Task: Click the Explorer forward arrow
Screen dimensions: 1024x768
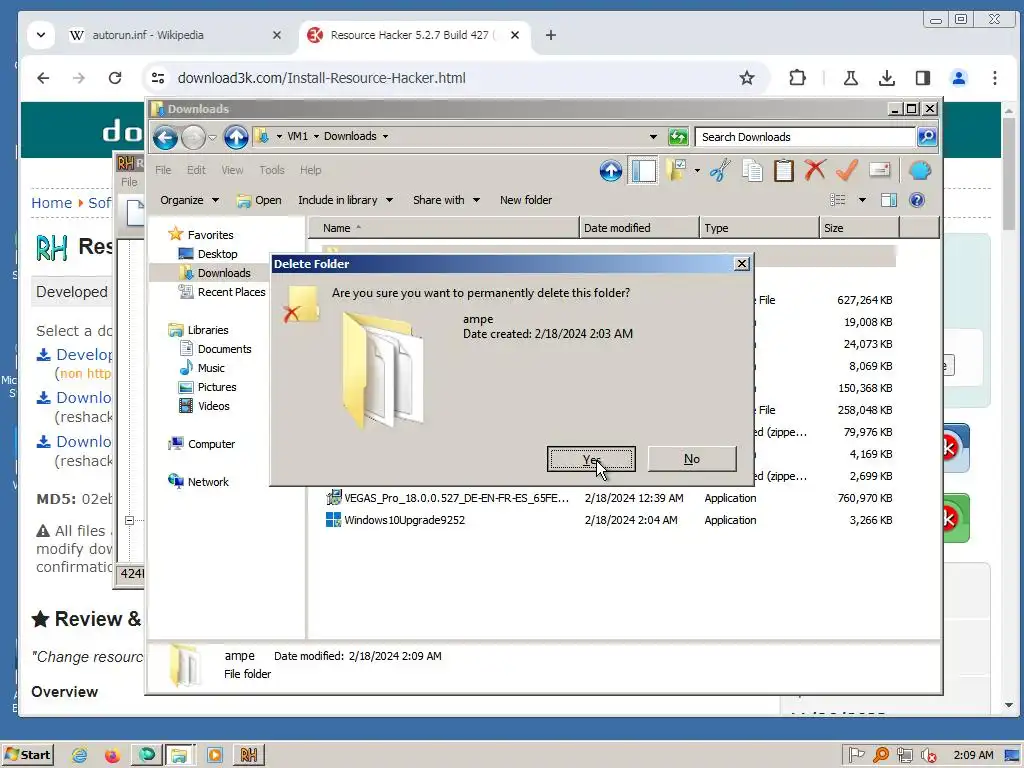Action: click(x=193, y=137)
